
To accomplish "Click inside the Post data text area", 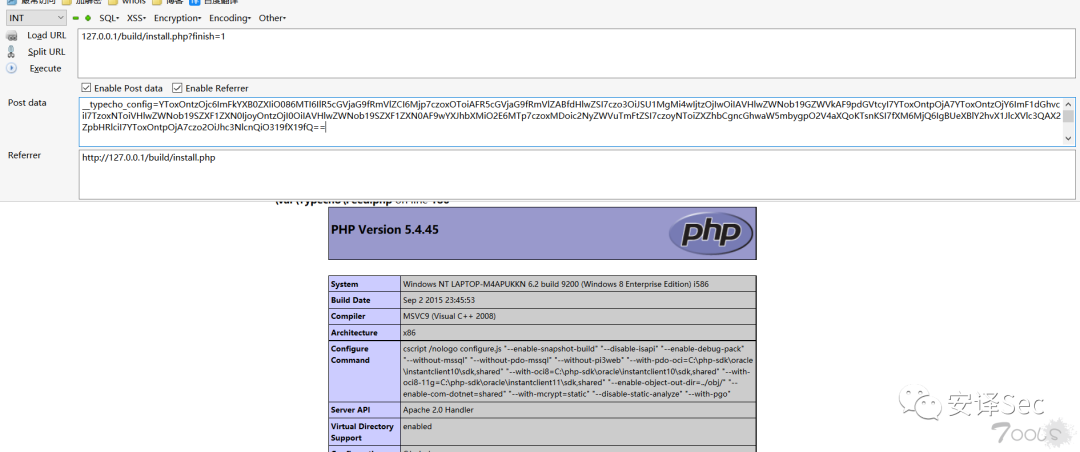I will click(570, 121).
